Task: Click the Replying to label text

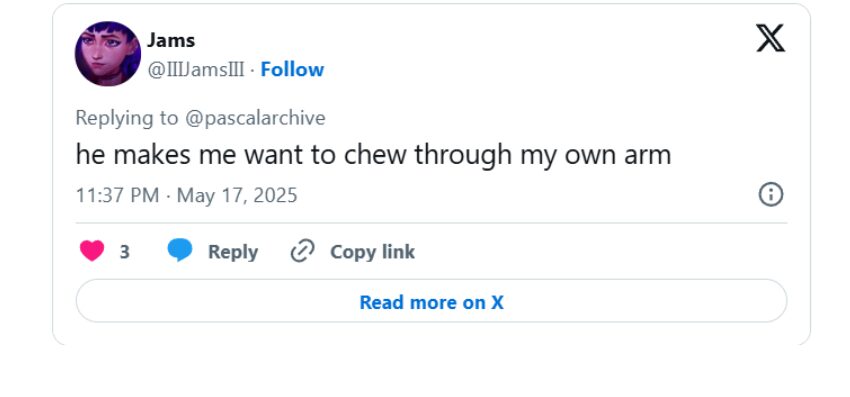Action: [127, 118]
